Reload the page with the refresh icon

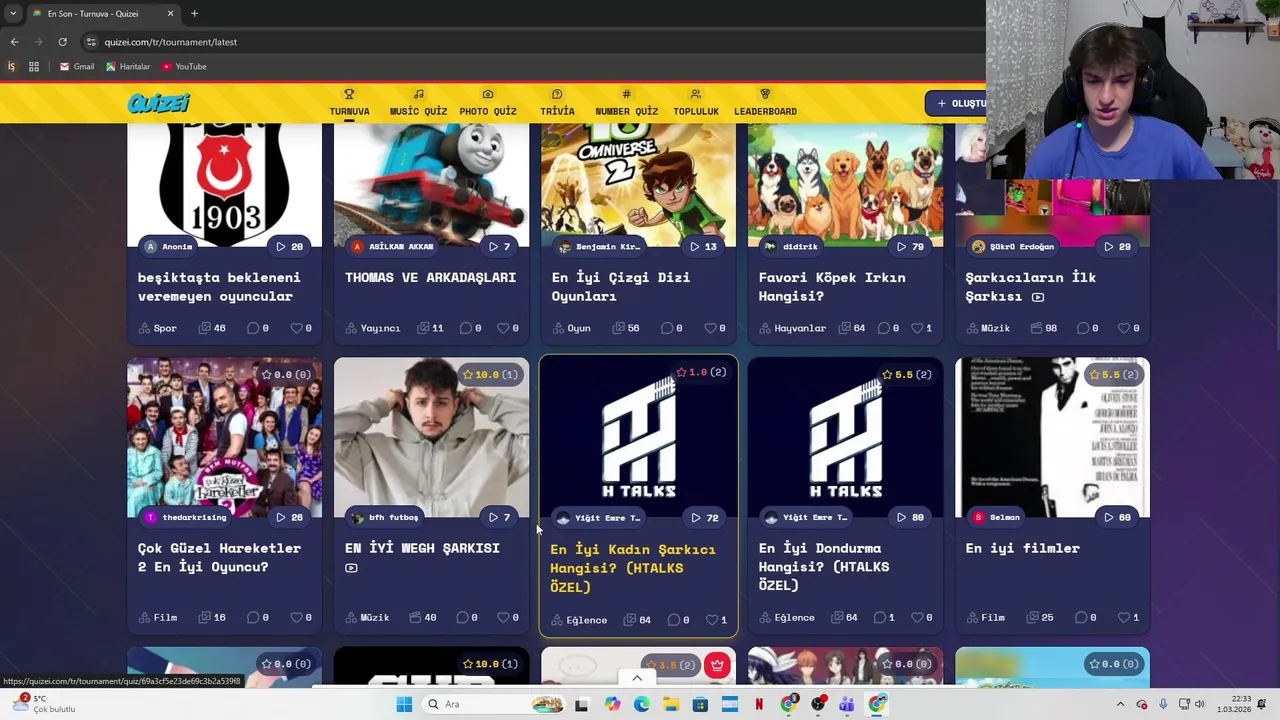coord(62,42)
